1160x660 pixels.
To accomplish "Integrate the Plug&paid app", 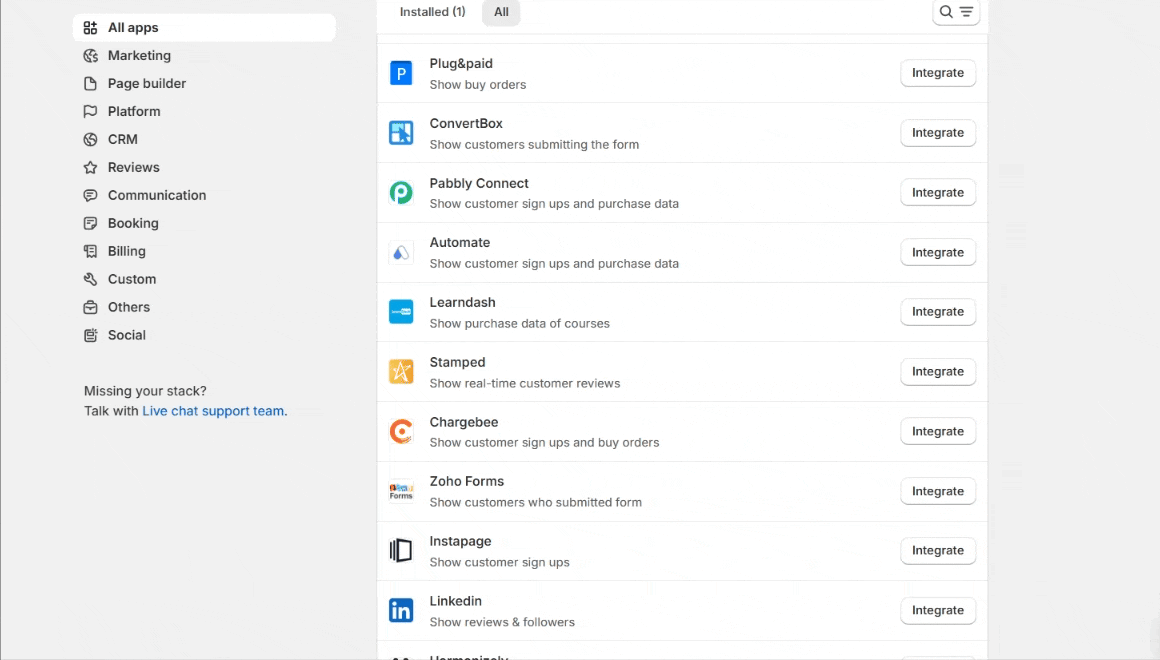I will click(937, 73).
